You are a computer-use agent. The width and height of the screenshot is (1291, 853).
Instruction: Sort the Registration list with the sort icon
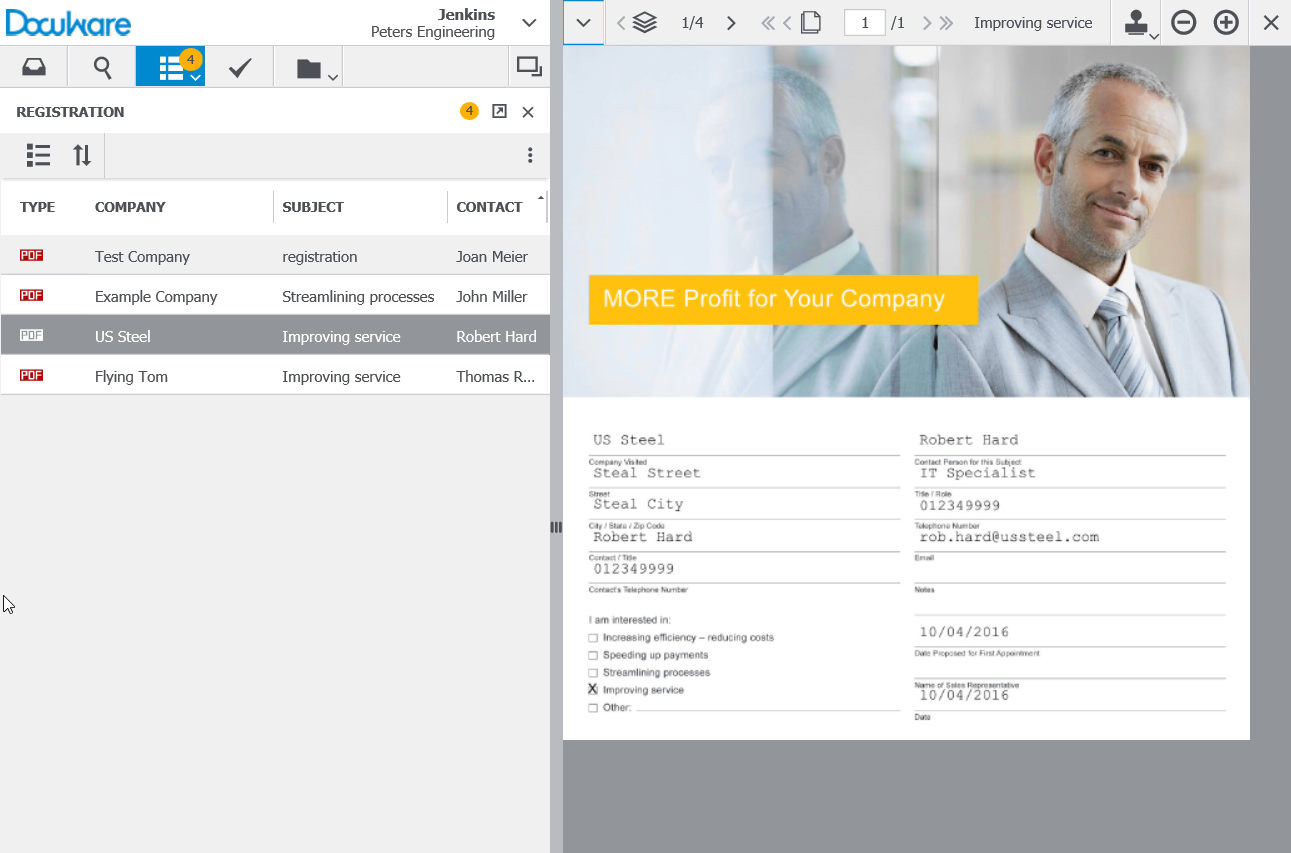82,155
